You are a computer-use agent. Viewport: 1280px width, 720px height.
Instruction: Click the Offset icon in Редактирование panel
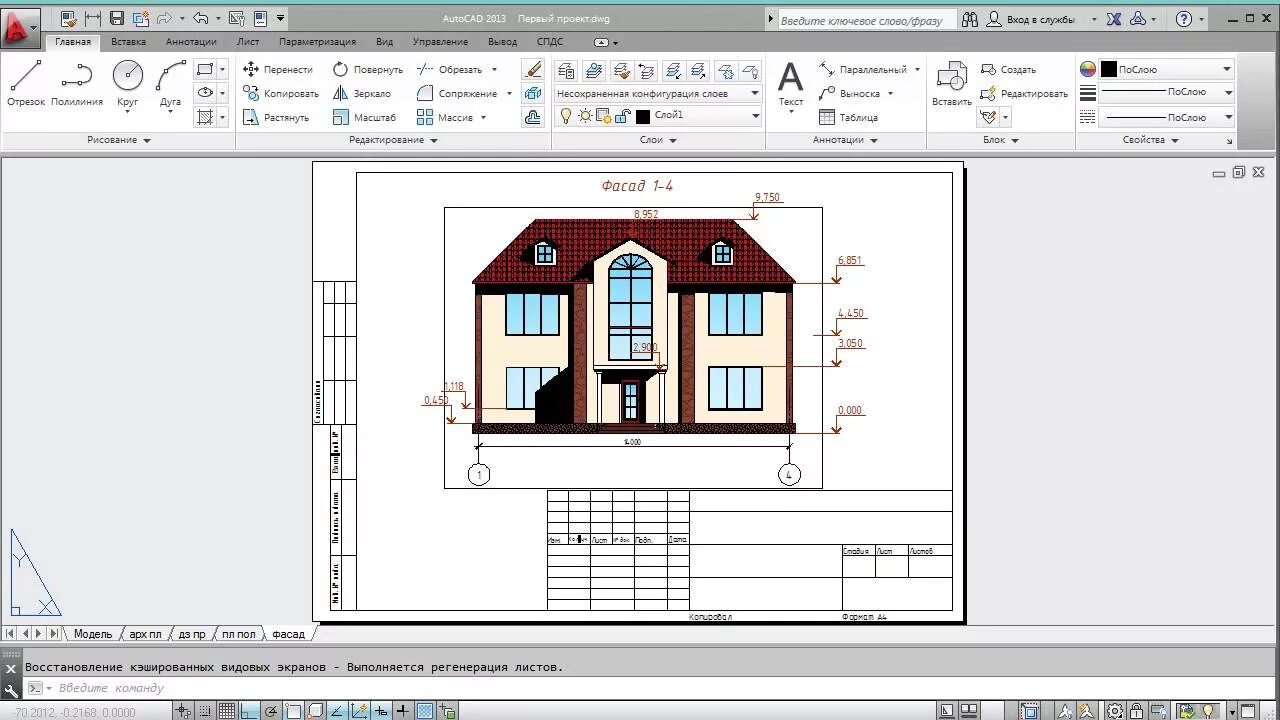pos(533,117)
